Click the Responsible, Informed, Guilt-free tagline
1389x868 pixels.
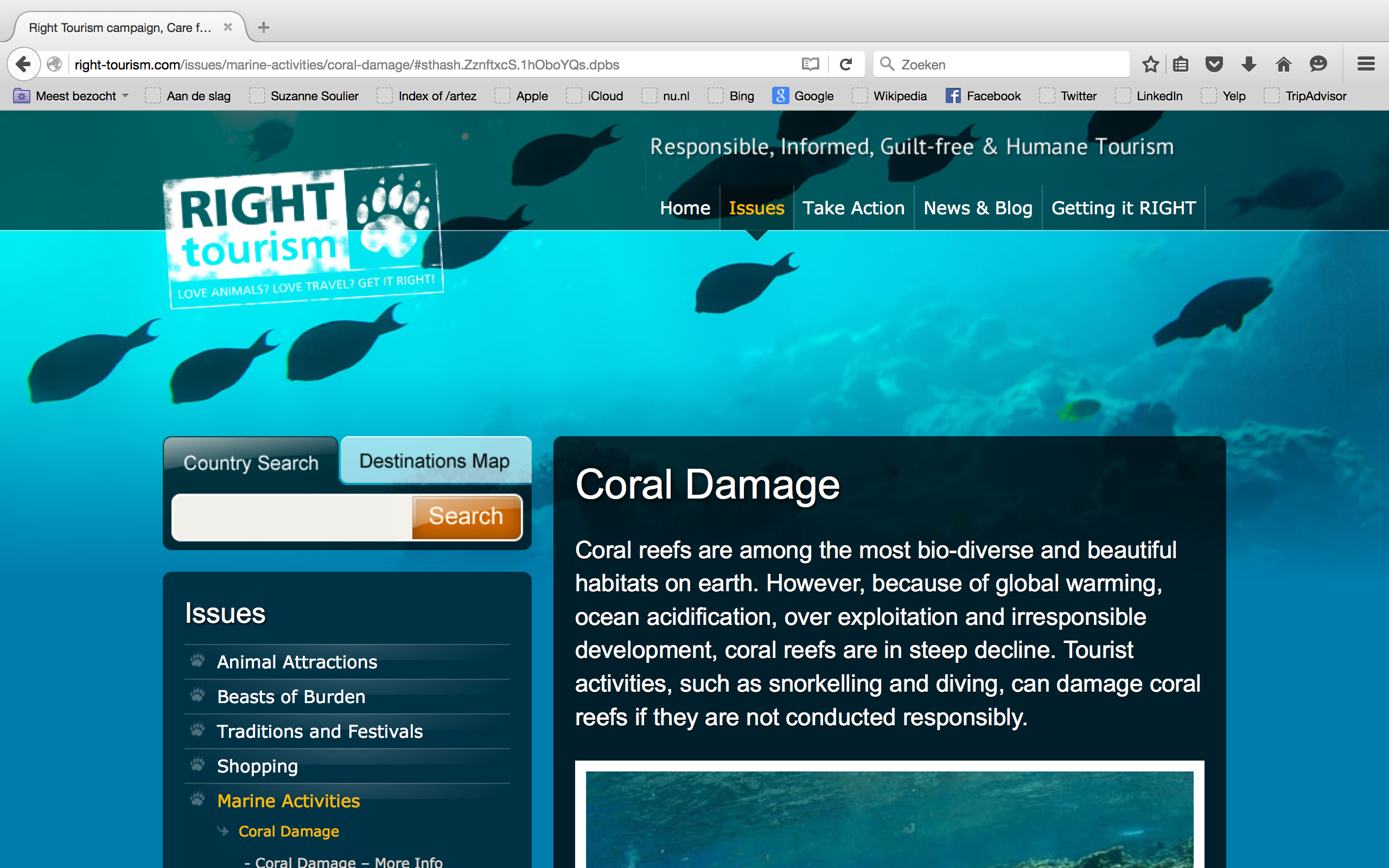(x=912, y=147)
